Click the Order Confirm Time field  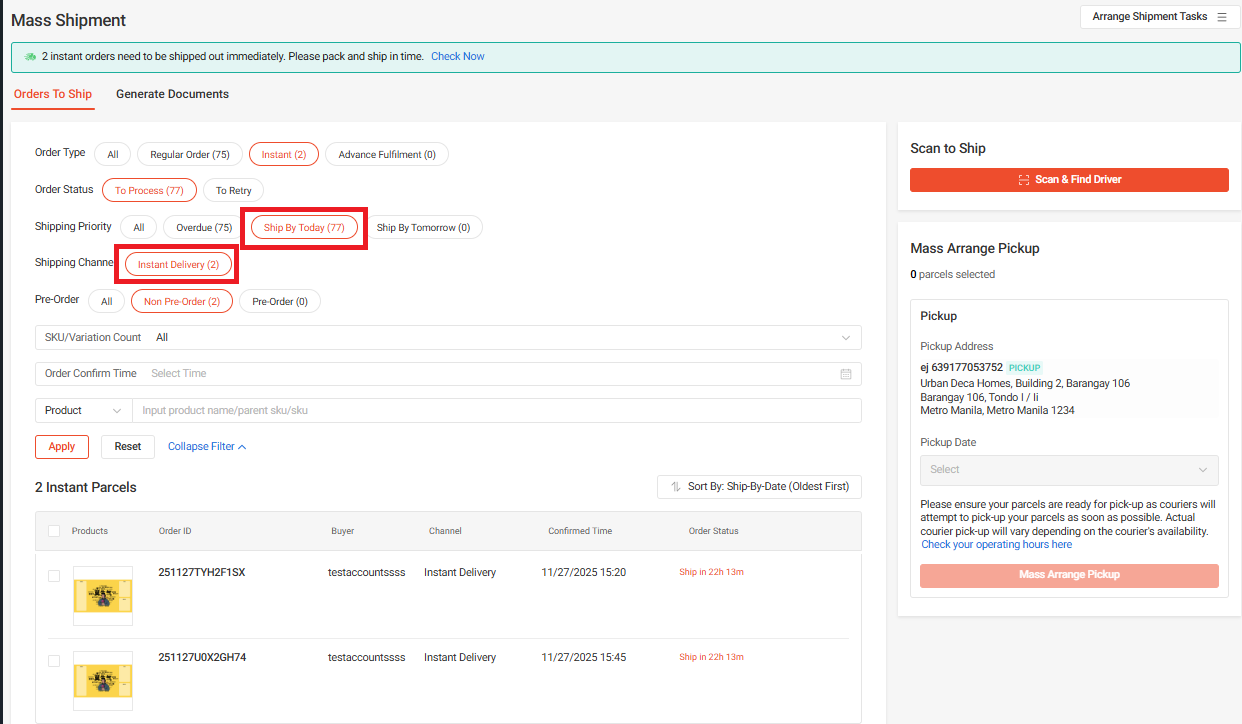coord(448,374)
